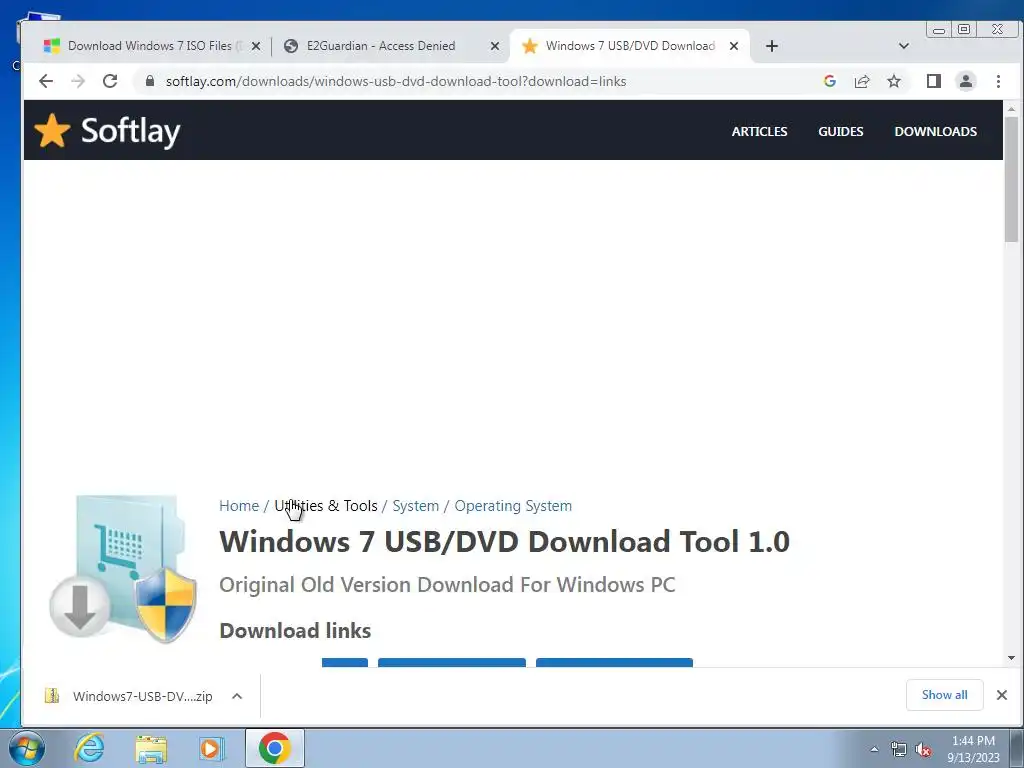This screenshot has height=768, width=1024.
Task: Go back to previous page
Action: (46, 81)
